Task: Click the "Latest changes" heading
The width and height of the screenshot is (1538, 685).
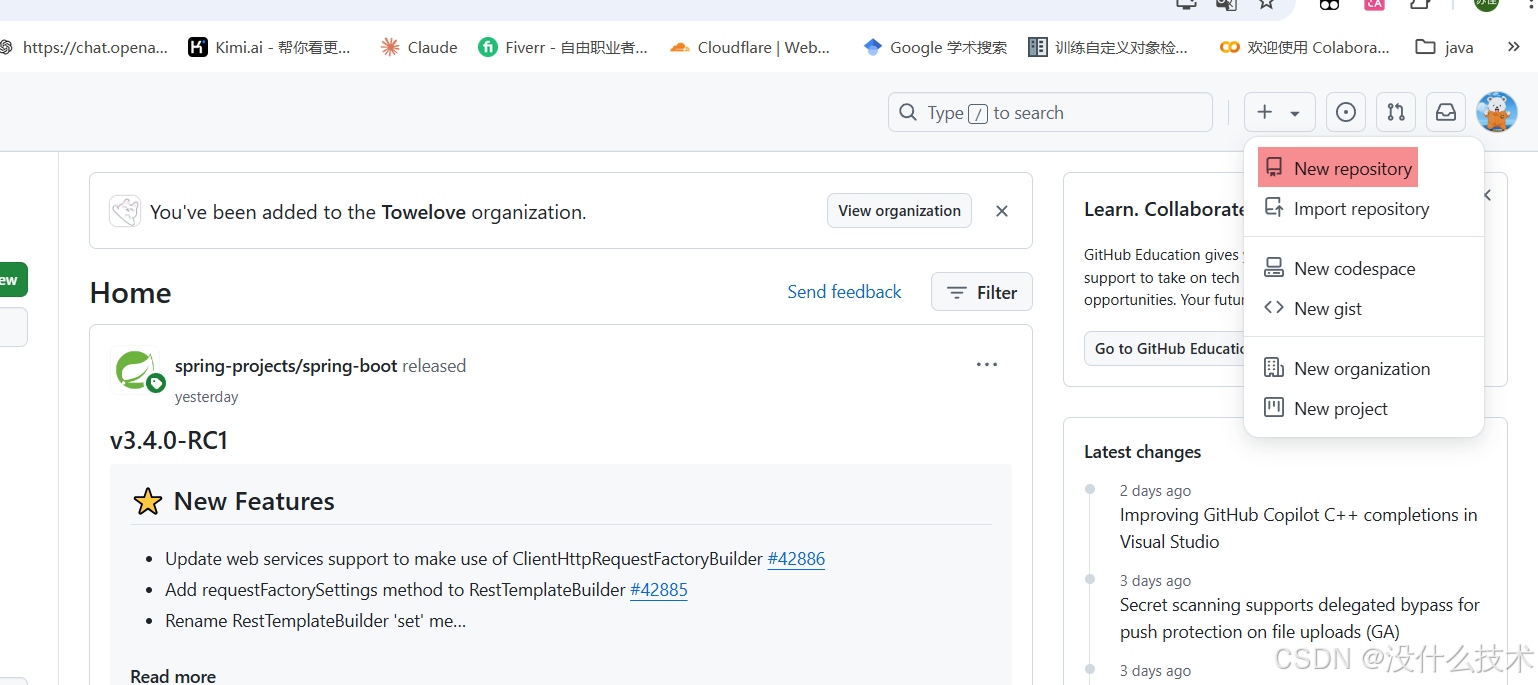Action: pyautogui.click(x=1143, y=452)
